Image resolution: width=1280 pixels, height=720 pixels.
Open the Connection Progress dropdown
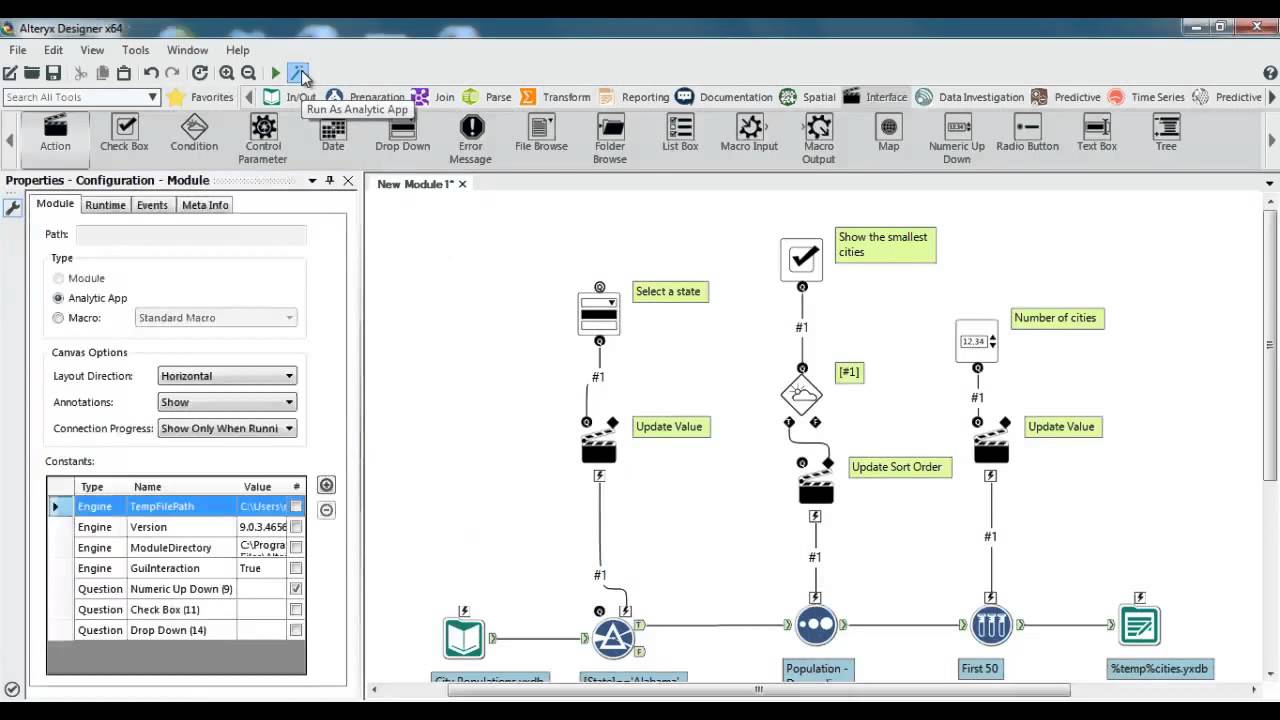pyautogui.click(x=227, y=428)
